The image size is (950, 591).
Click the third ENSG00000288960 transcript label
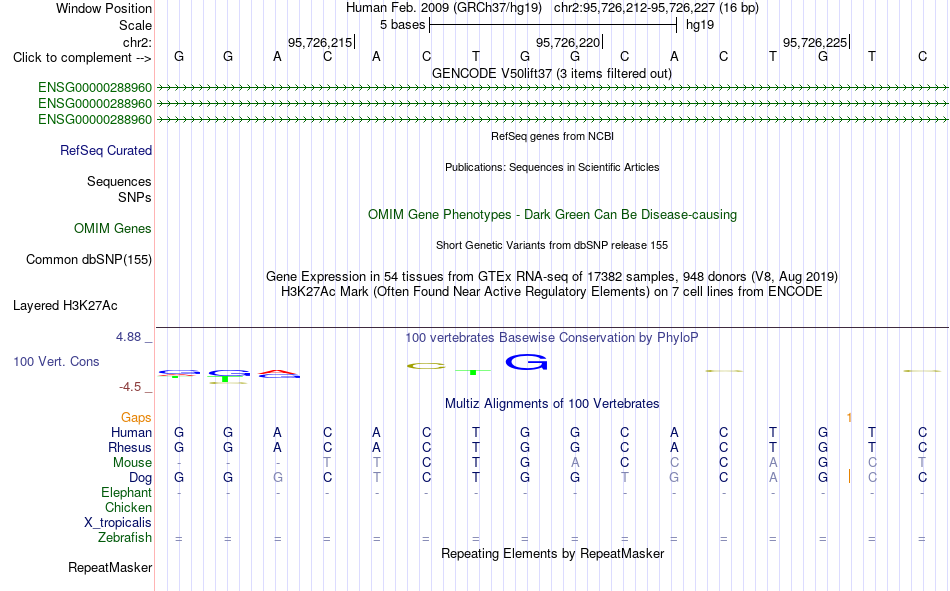click(95, 119)
